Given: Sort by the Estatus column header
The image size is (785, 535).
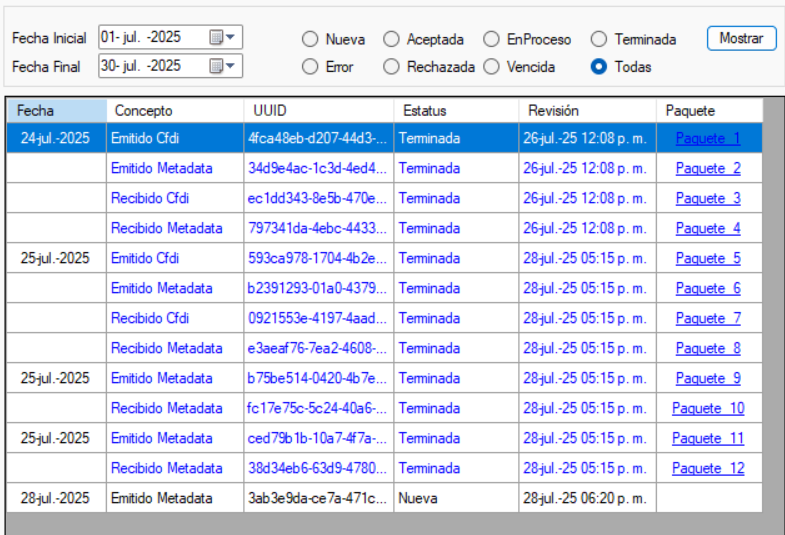Looking at the screenshot, I should [456, 111].
